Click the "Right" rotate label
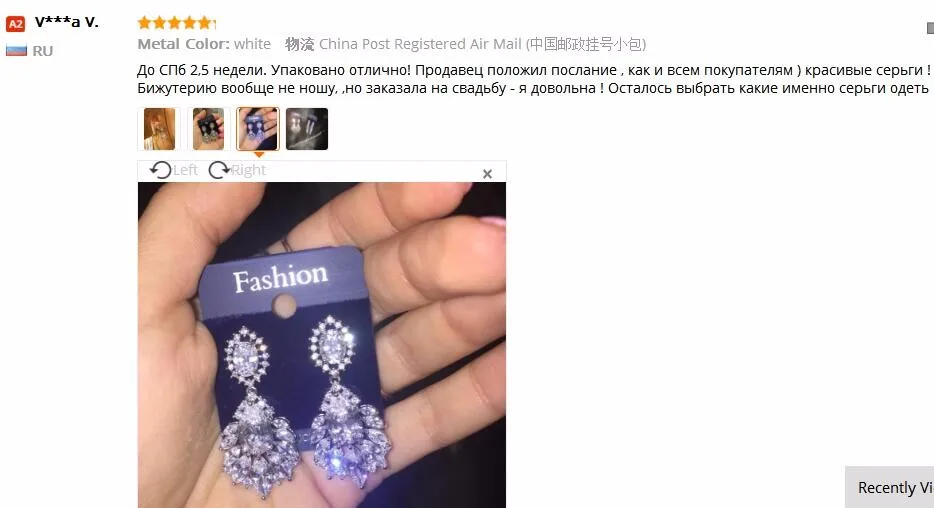 click(248, 170)
